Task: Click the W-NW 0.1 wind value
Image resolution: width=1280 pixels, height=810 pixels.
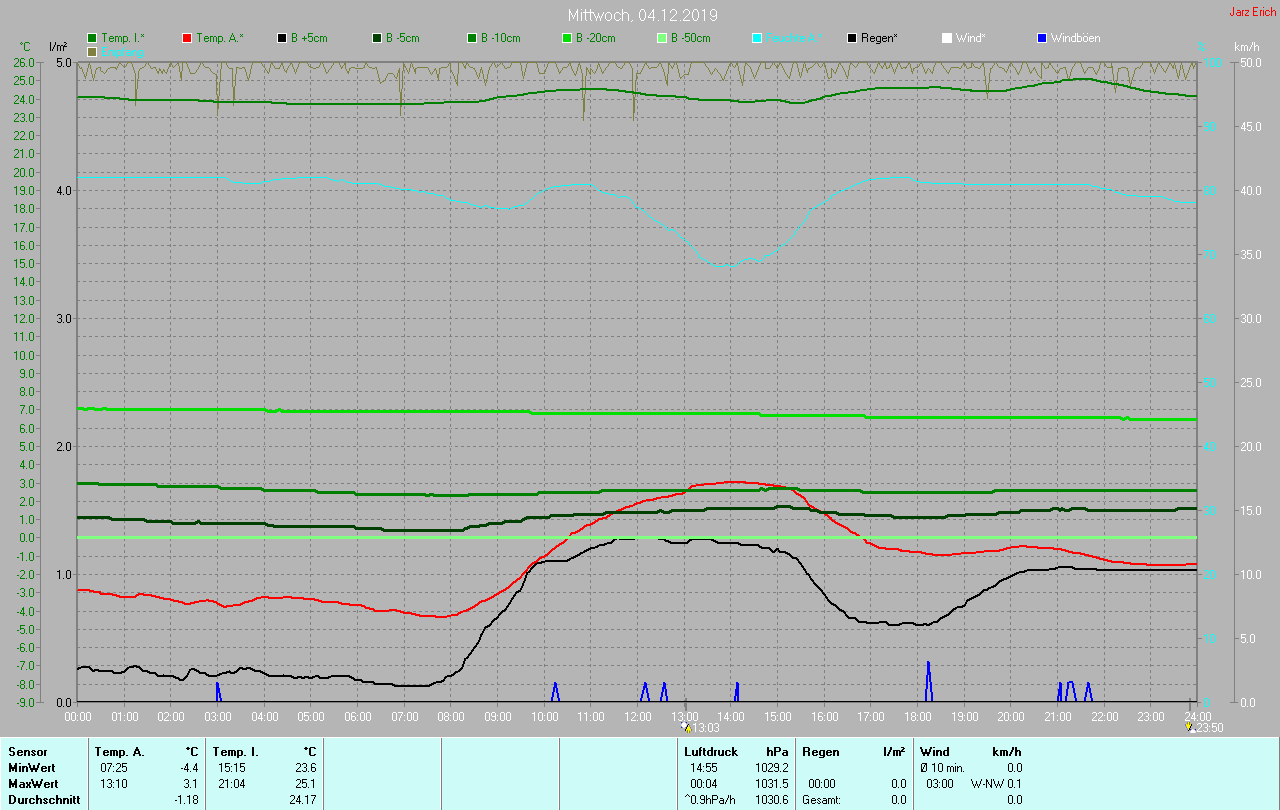Action: (x=996, y=784)
